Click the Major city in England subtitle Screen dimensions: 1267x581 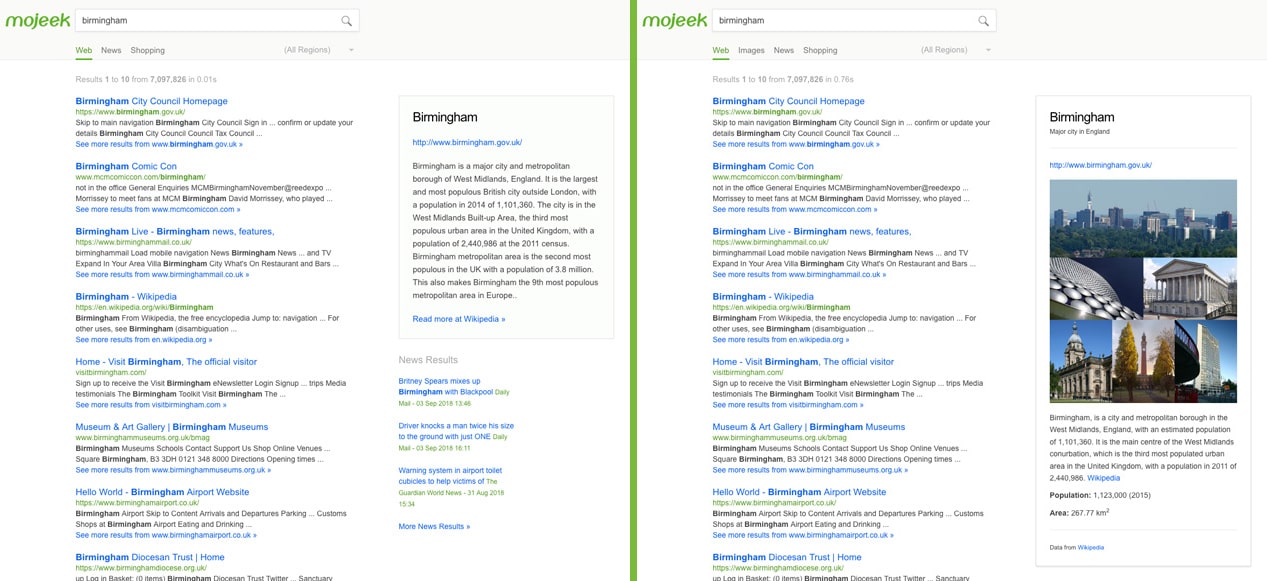[1079, 131]
